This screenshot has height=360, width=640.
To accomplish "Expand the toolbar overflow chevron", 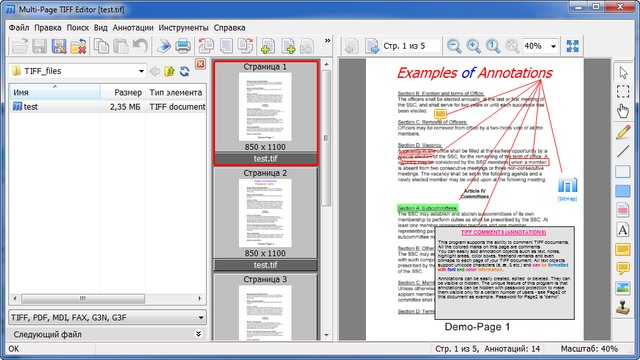I will pos(327,40).
